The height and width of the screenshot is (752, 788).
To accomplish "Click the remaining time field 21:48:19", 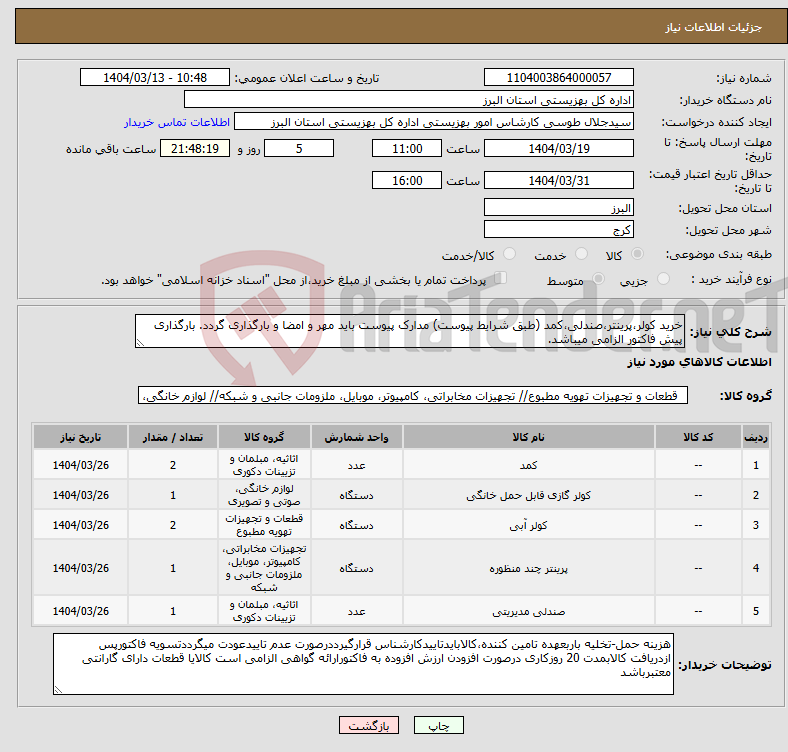I will (x=195, y=148).
